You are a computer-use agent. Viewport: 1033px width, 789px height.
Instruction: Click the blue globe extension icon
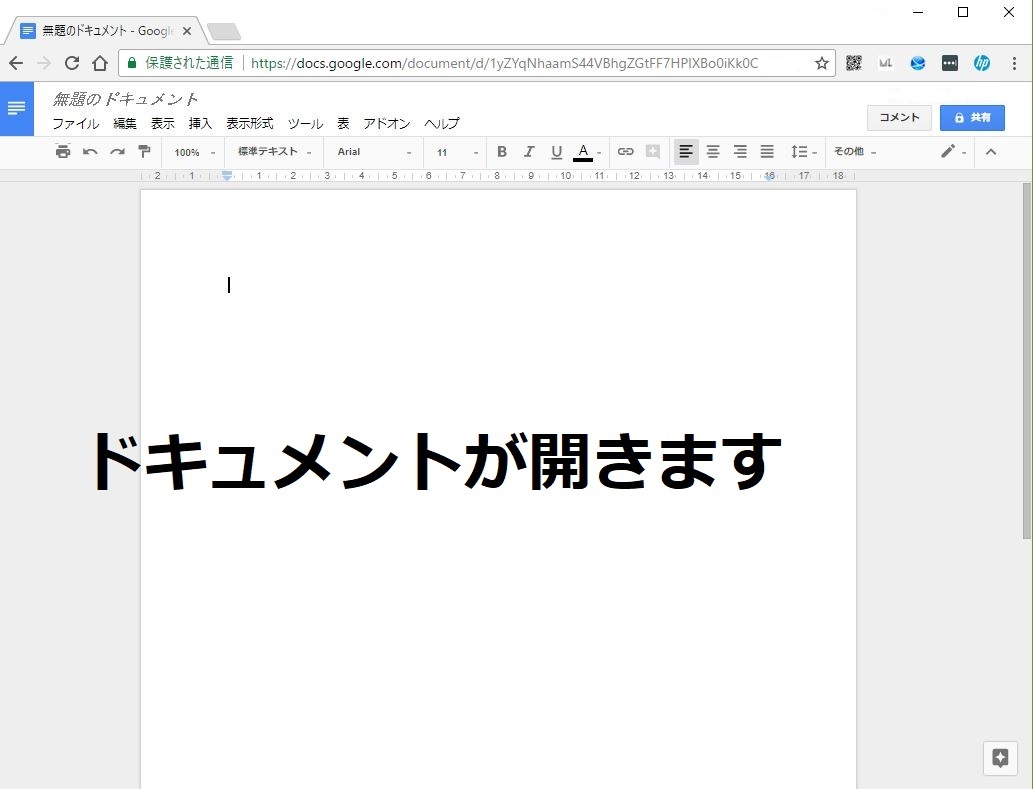point(918,63)
